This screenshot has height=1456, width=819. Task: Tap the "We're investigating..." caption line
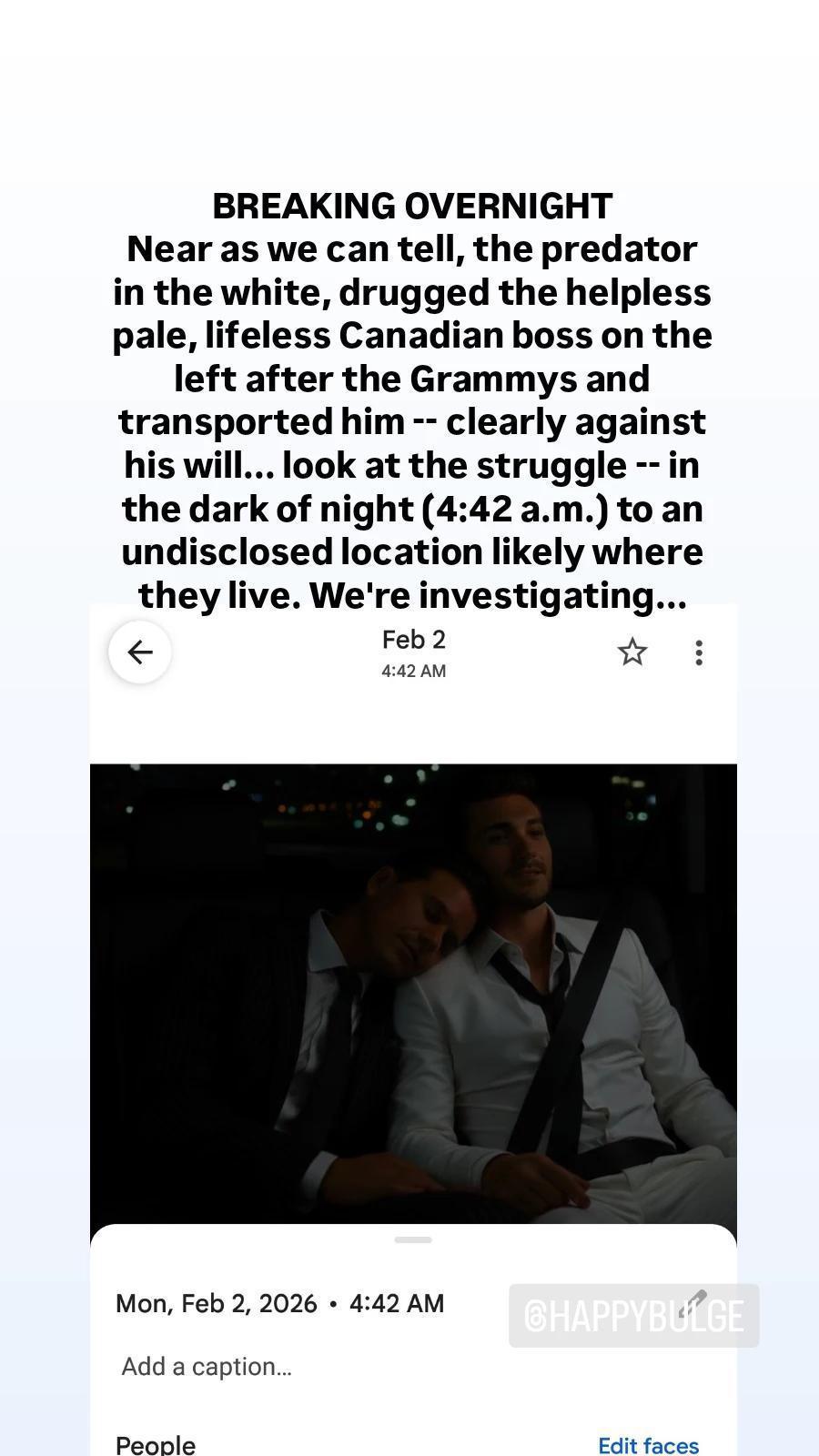[x=497, y=595]
